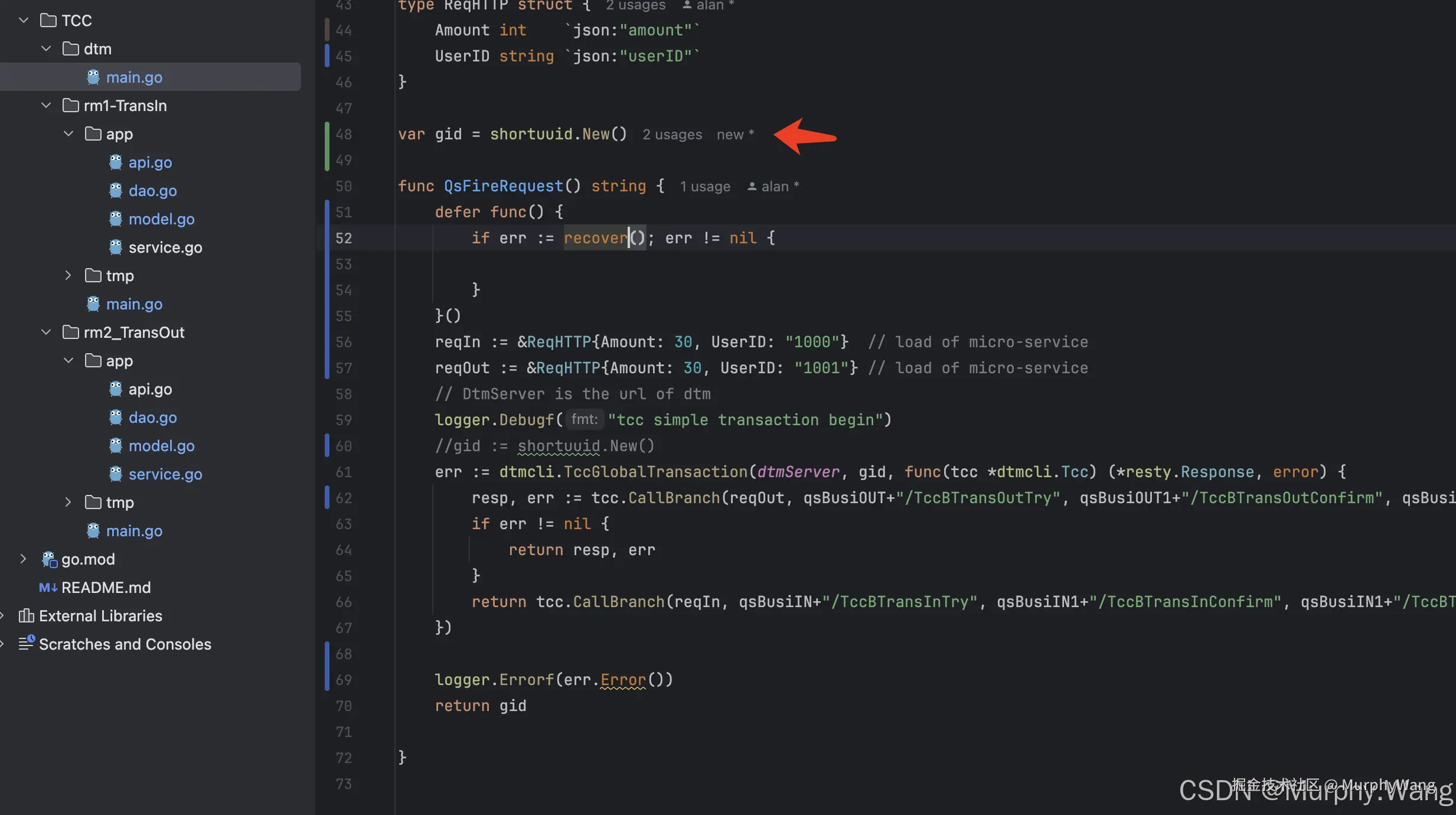Click the rm2_TransOut folder icon

(71, 332)
